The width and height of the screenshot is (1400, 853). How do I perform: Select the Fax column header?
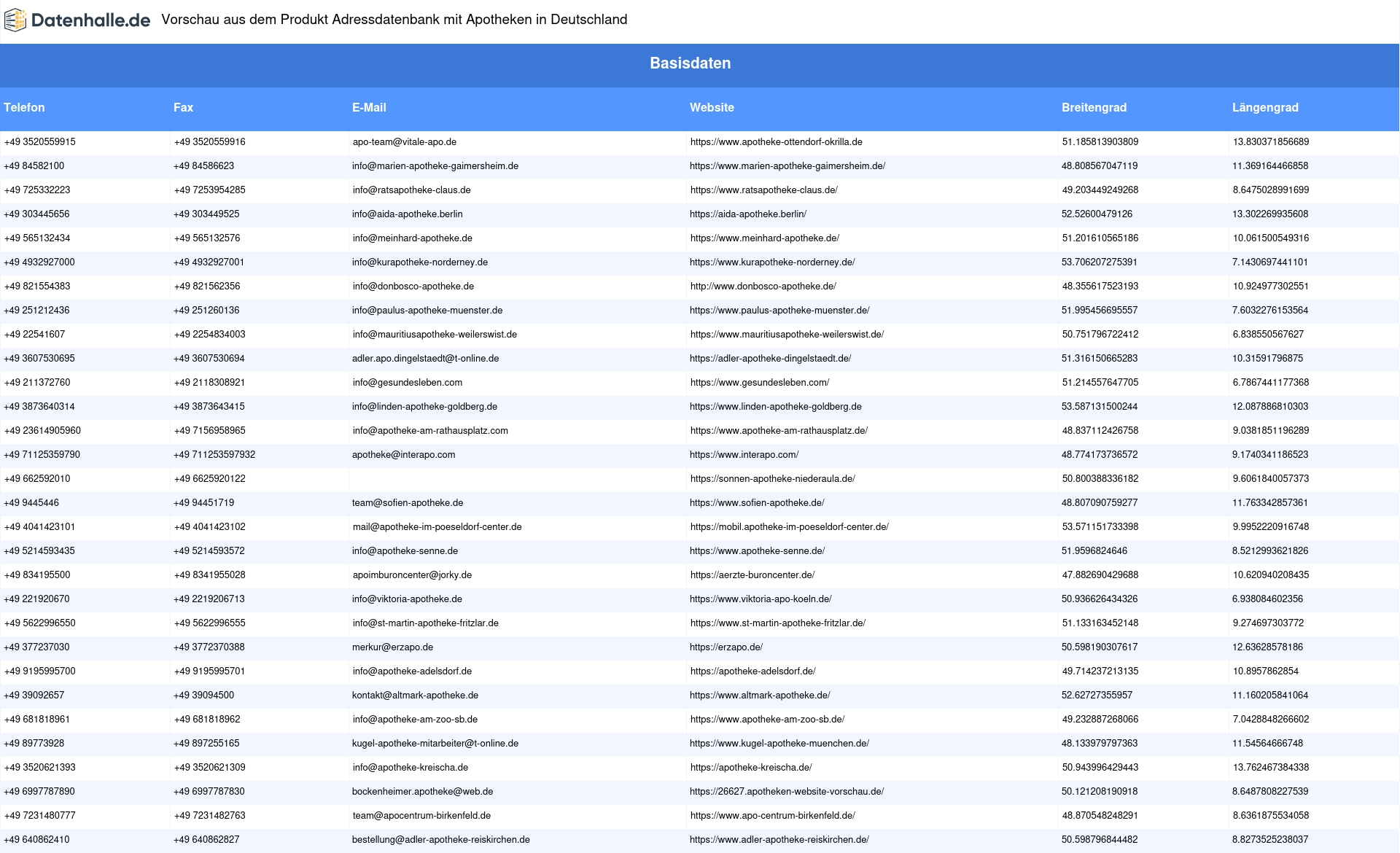[x=183, y=107]
